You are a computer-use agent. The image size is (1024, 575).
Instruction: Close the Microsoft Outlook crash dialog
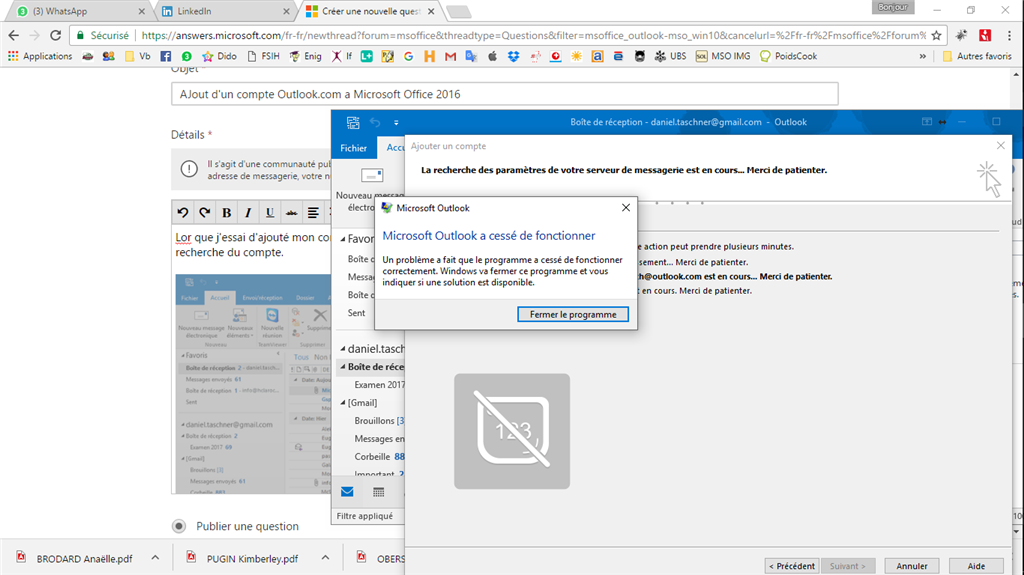coord(626,207)
